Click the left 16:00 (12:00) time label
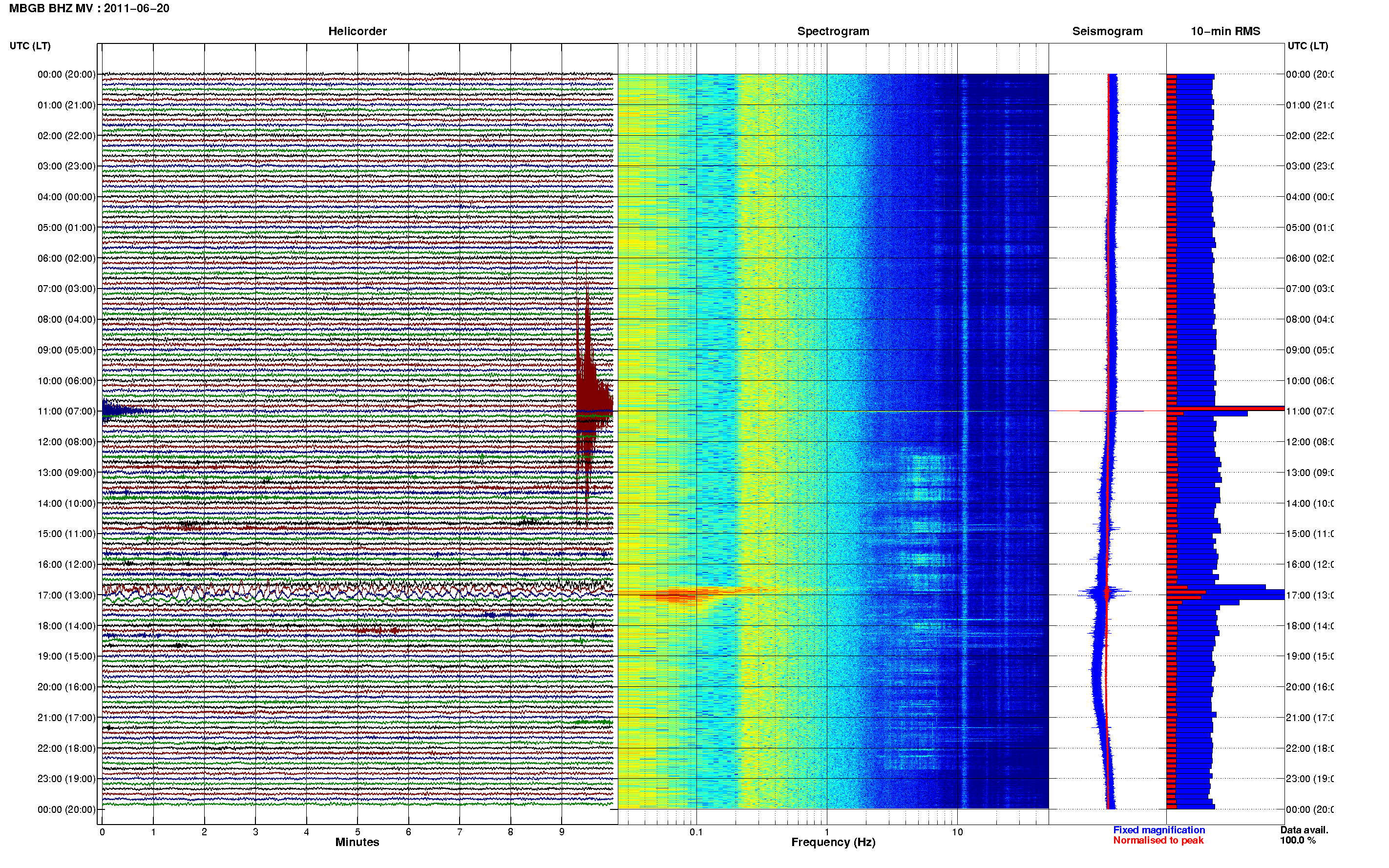Screen dimensions: 1389x868 66,564
